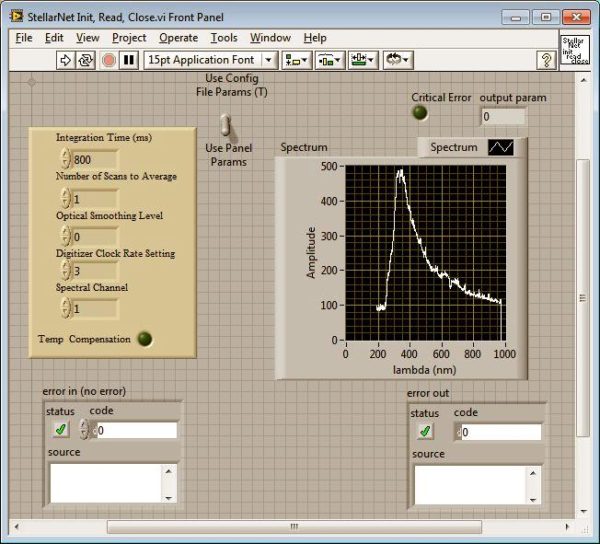Click the LabVIEW icon in title bar
This screenshot has height=544, width=600.
click(17, 16)
